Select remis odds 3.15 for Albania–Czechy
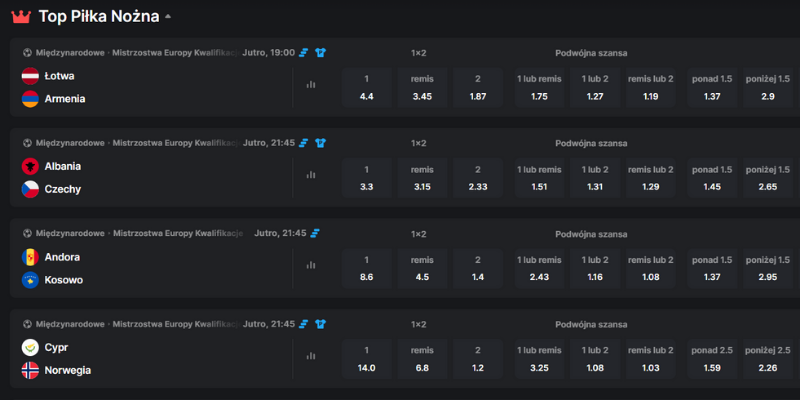The width and height of the screenshot is (800, 400). pos(422,178)
